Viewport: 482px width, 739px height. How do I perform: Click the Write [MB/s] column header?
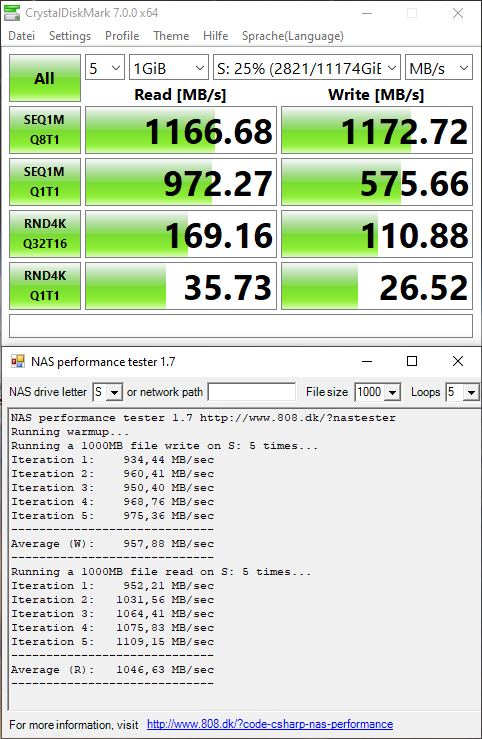point(376,95)
